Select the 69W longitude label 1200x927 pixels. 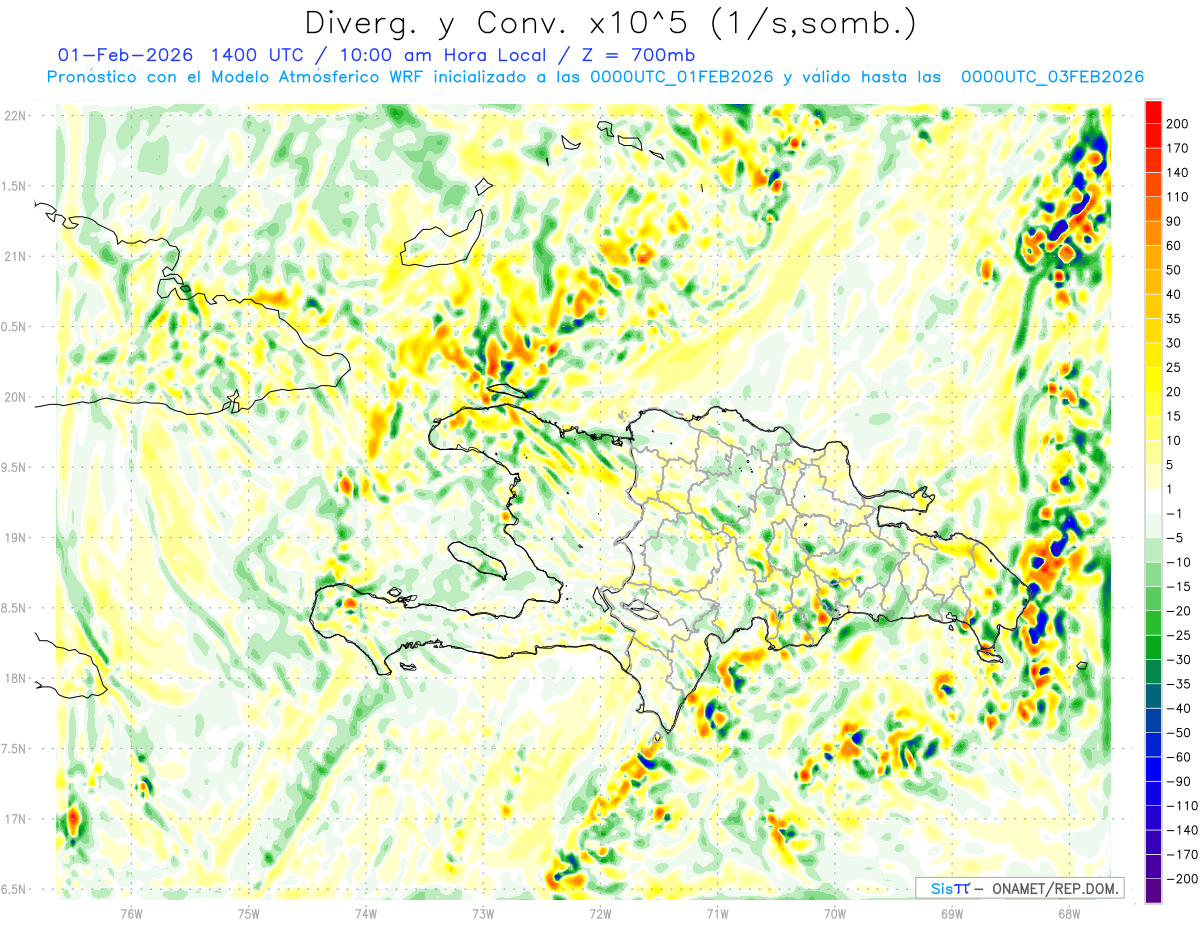tap(952, 913)
